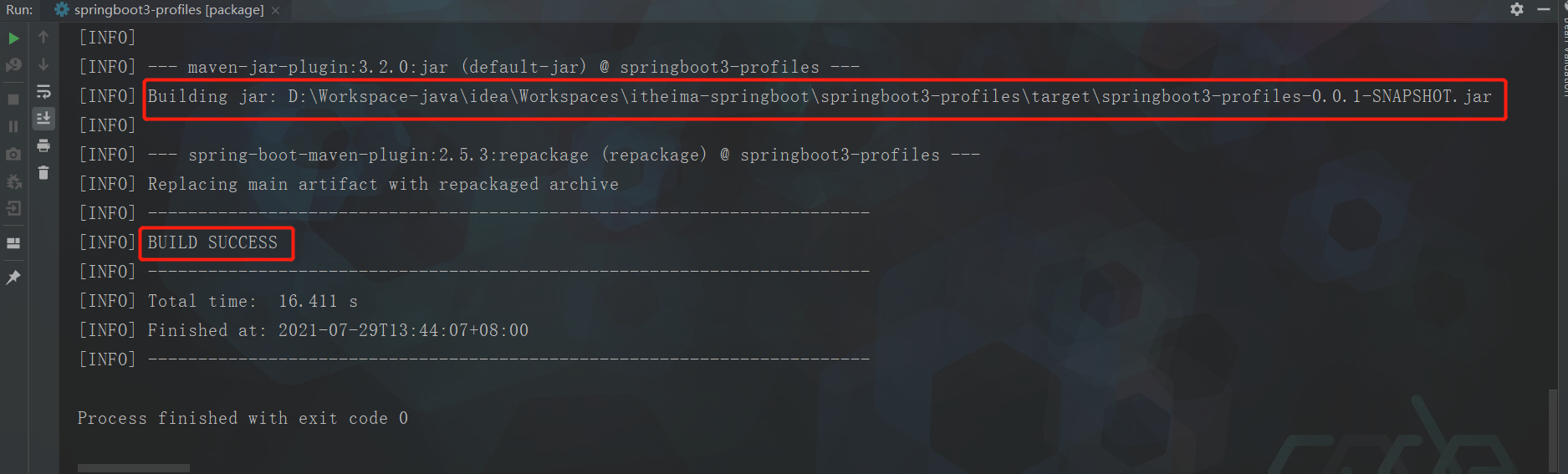Toggle pin tab in Run panel

[13, 278]
